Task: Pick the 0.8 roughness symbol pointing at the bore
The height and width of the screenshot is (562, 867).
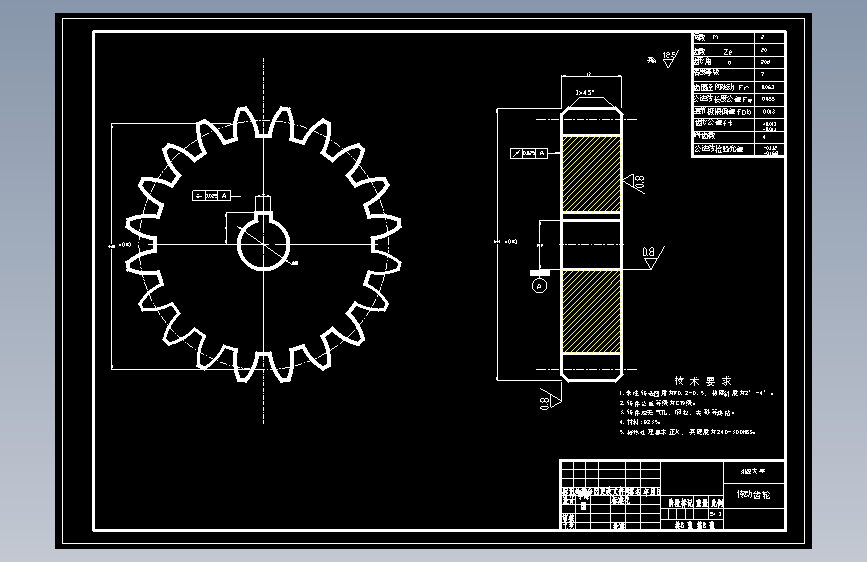Action: point(653,257)
